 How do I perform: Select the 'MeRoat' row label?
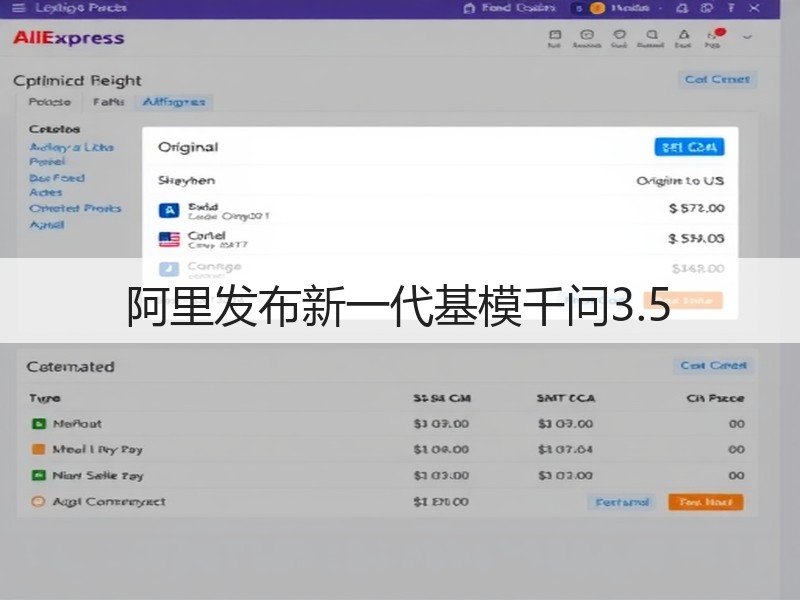(x=77, y=424)
